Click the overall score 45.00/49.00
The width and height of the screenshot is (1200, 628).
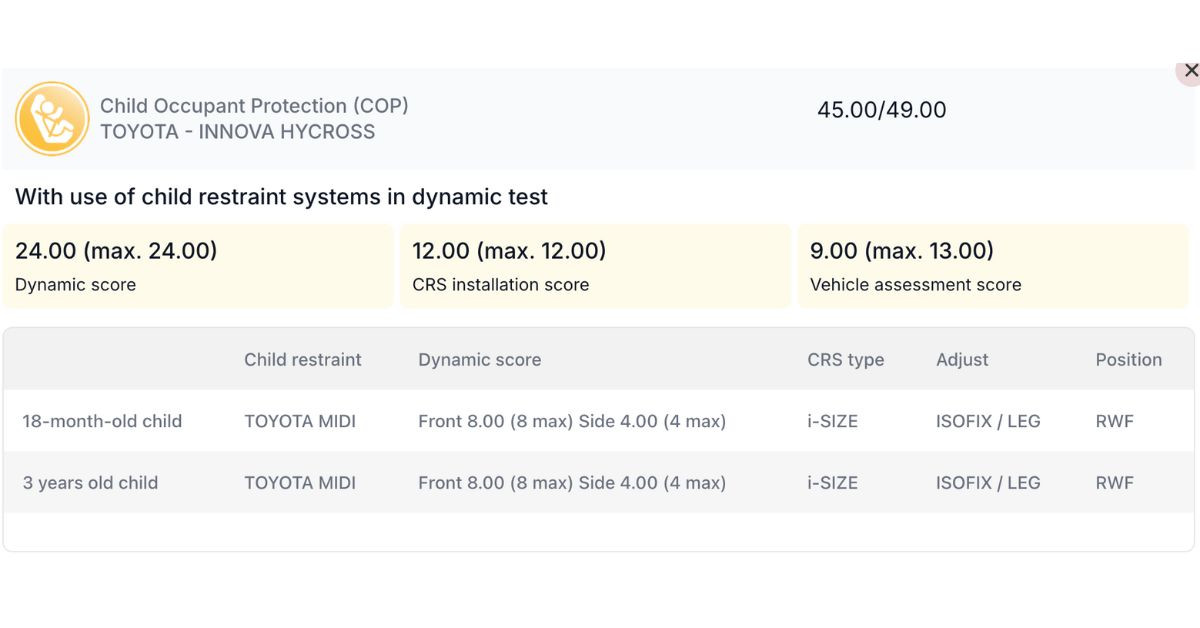point(882,110)
